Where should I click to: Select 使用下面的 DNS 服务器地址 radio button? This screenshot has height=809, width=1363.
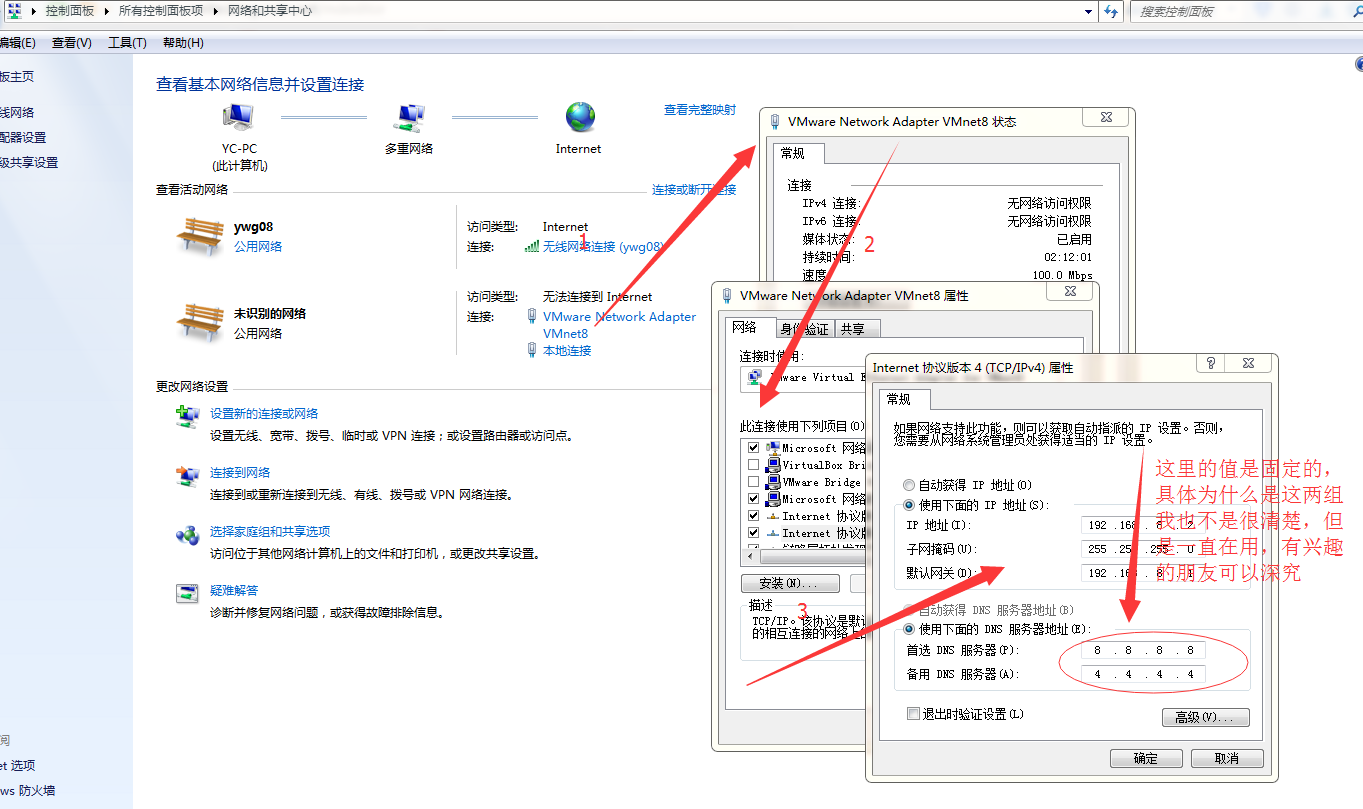click(909, 629)
